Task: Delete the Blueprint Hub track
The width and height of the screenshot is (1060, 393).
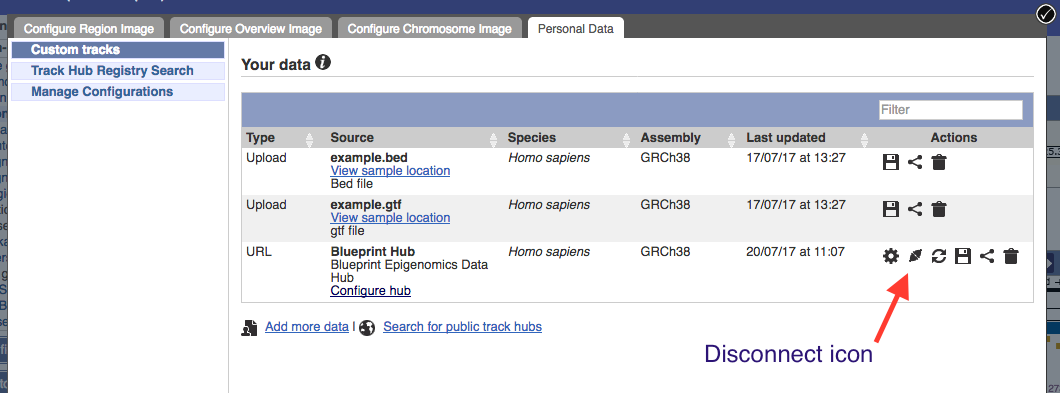Action: click(x=1011, y=256)
